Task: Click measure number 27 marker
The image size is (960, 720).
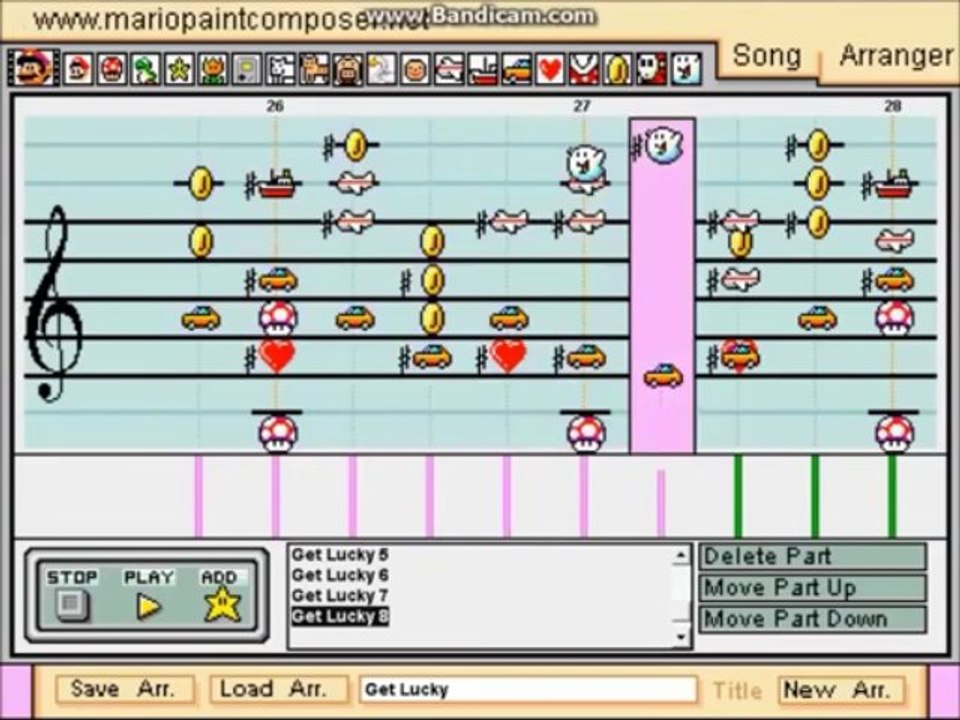Action: pyautogui.click(x=582, y=106)
